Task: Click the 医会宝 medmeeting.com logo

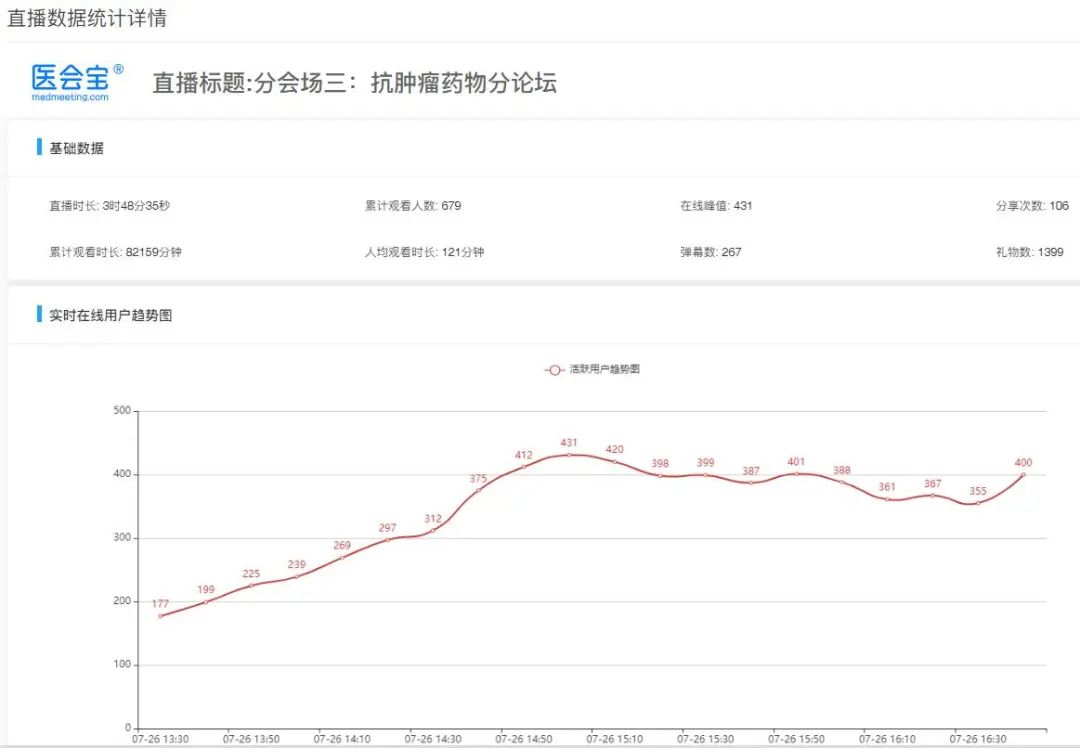Action: click(77, 83)
